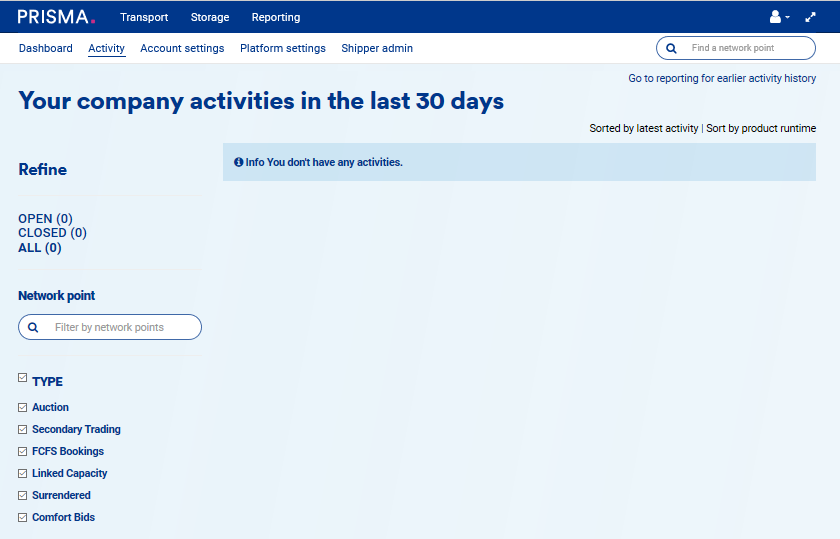Open Go to reporting for earlier activity history
Screen dimensions: 840x539
click(x=721, y=78)
